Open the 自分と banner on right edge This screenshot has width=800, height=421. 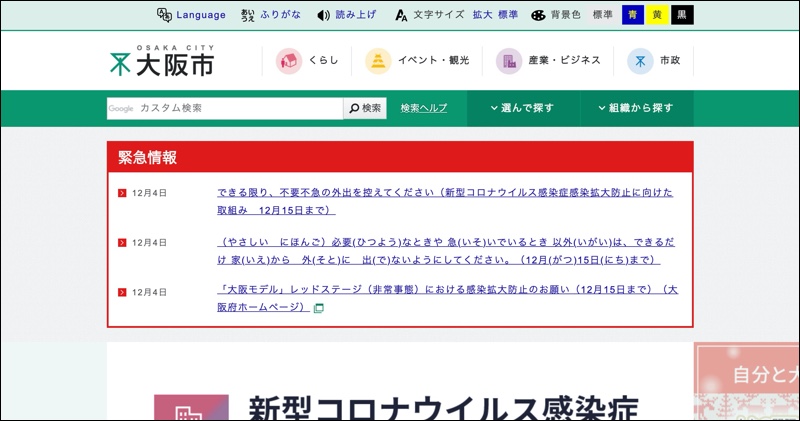(x=746, y=381)
